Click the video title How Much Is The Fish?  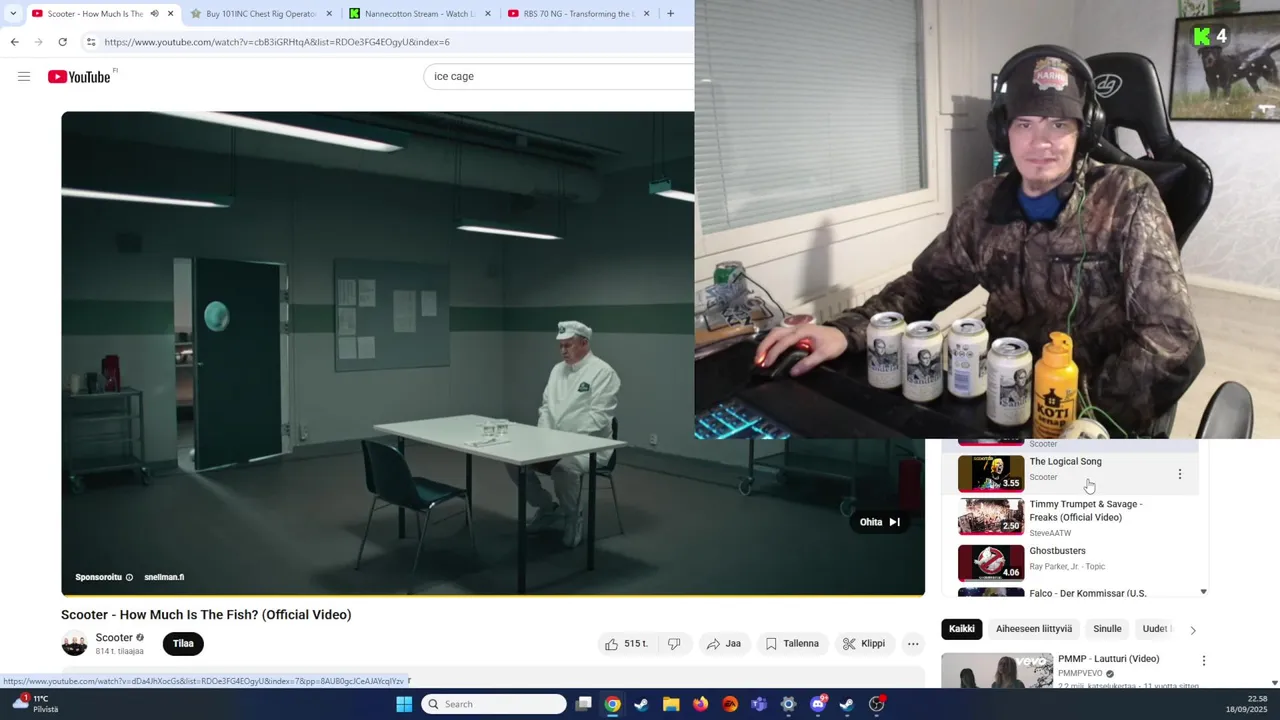pos(206,615)
